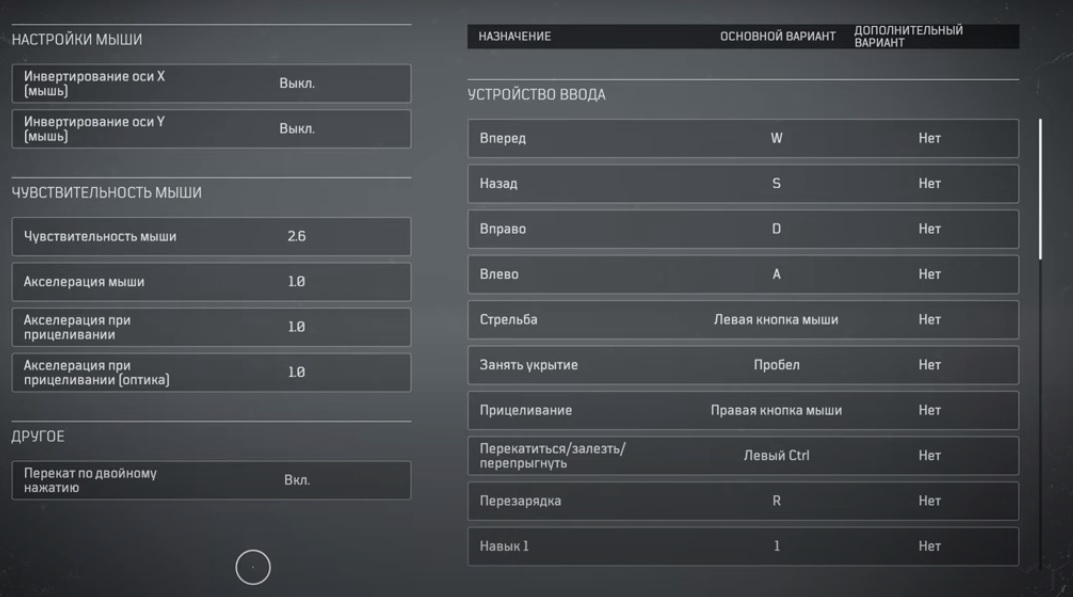Toggle the Инвертирование оси Y (мышь) setting
Screen dimensions: 1073x597
pos(296,129)
